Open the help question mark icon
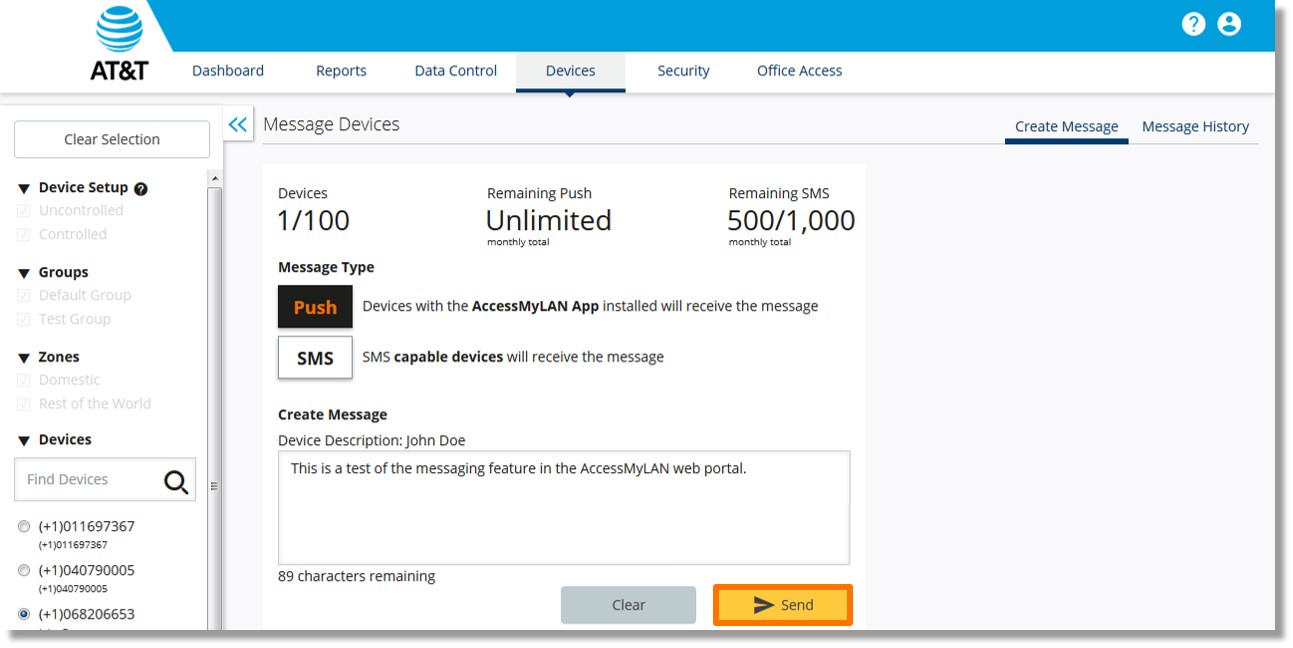Screen dimensions: 1293x648 coord(1193,24)
